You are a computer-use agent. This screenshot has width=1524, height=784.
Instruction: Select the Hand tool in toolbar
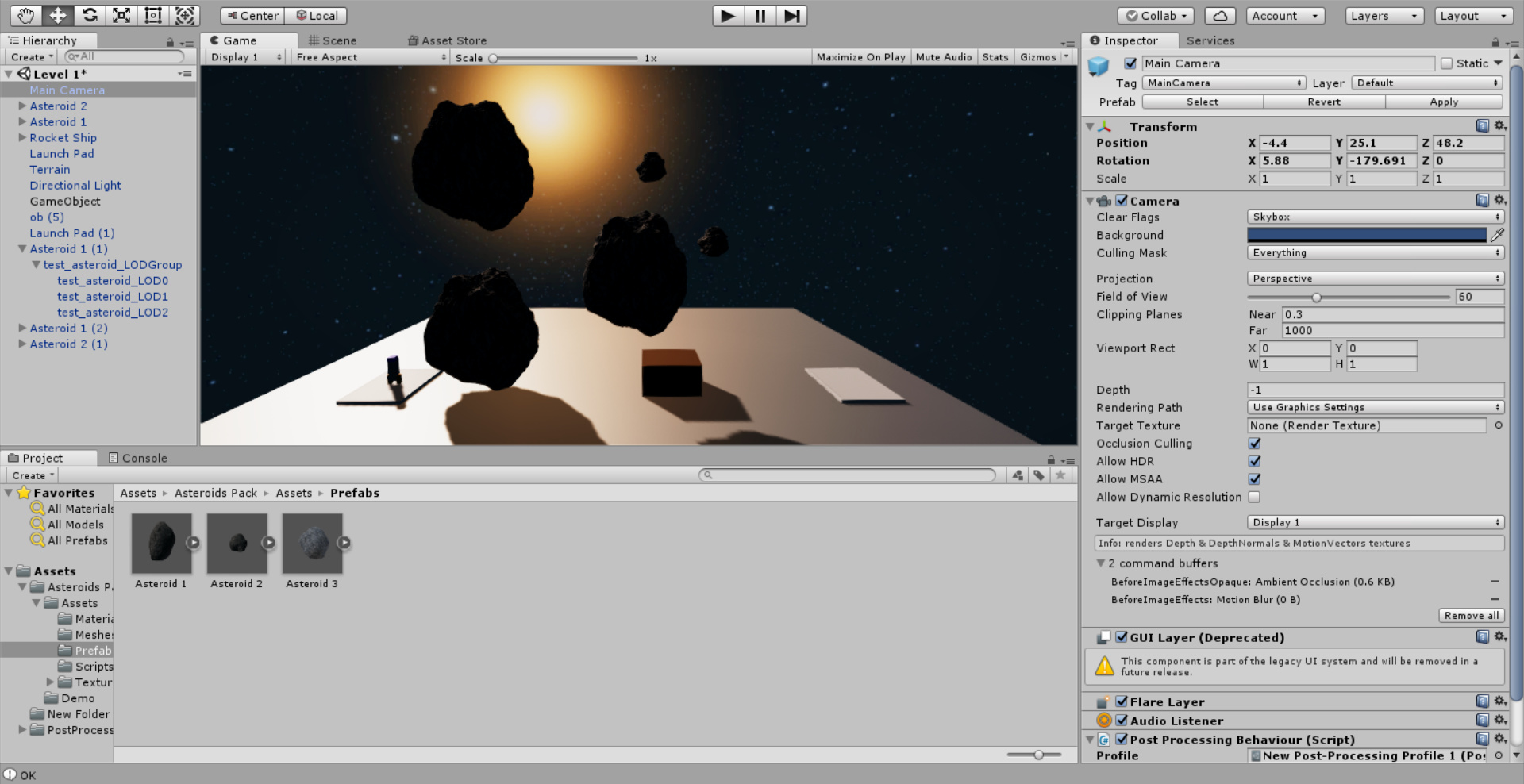25,15
